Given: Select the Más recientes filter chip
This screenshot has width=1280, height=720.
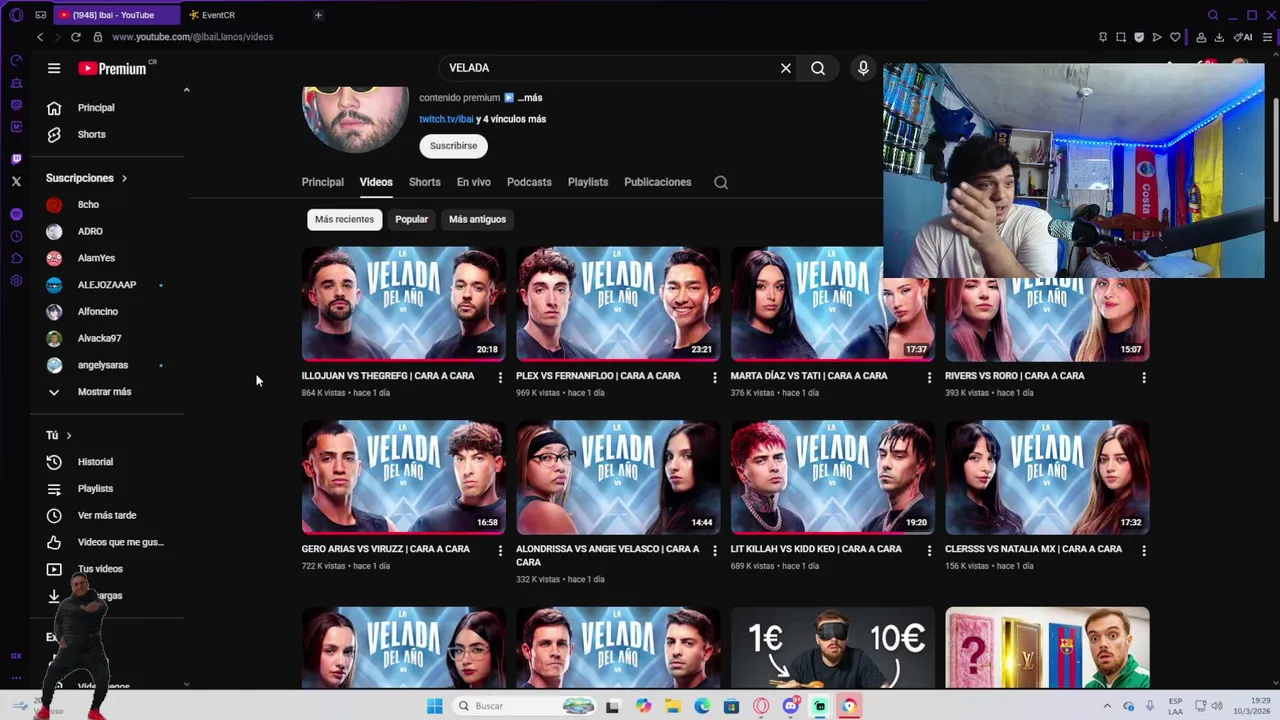Looking at the screenshot, I should coord(344,219).
